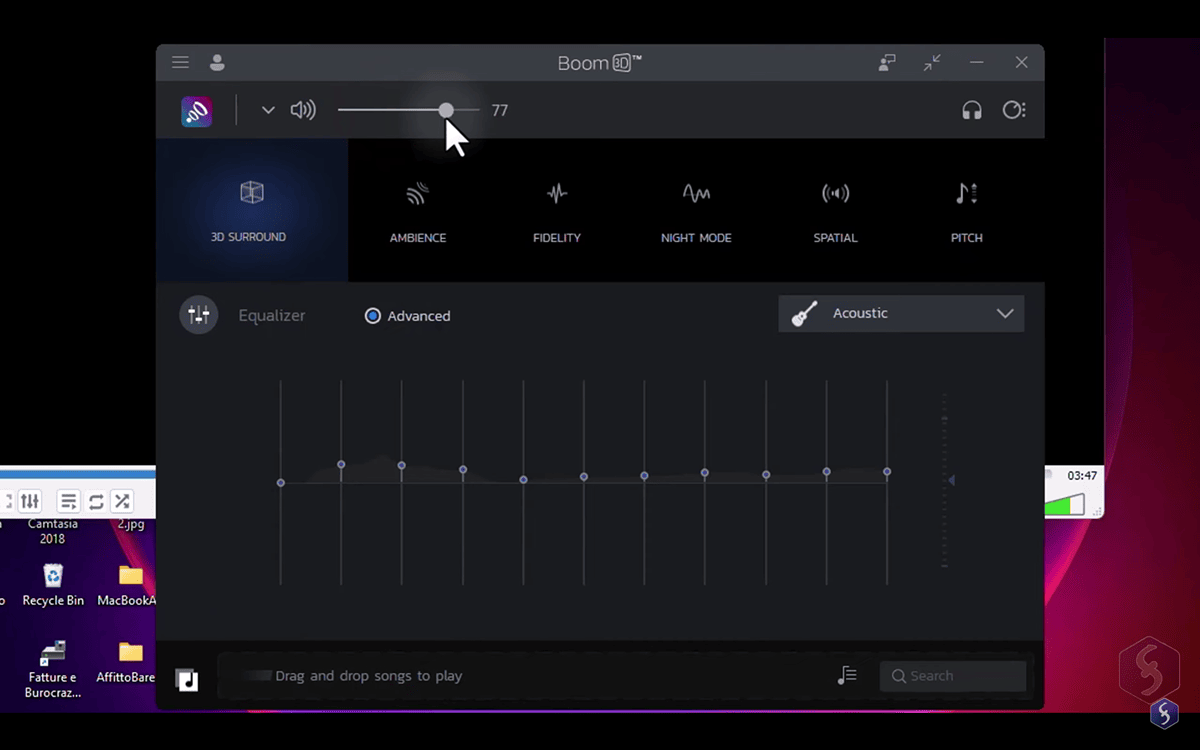Toggle the 3D Surround effect

pos(252,210)
